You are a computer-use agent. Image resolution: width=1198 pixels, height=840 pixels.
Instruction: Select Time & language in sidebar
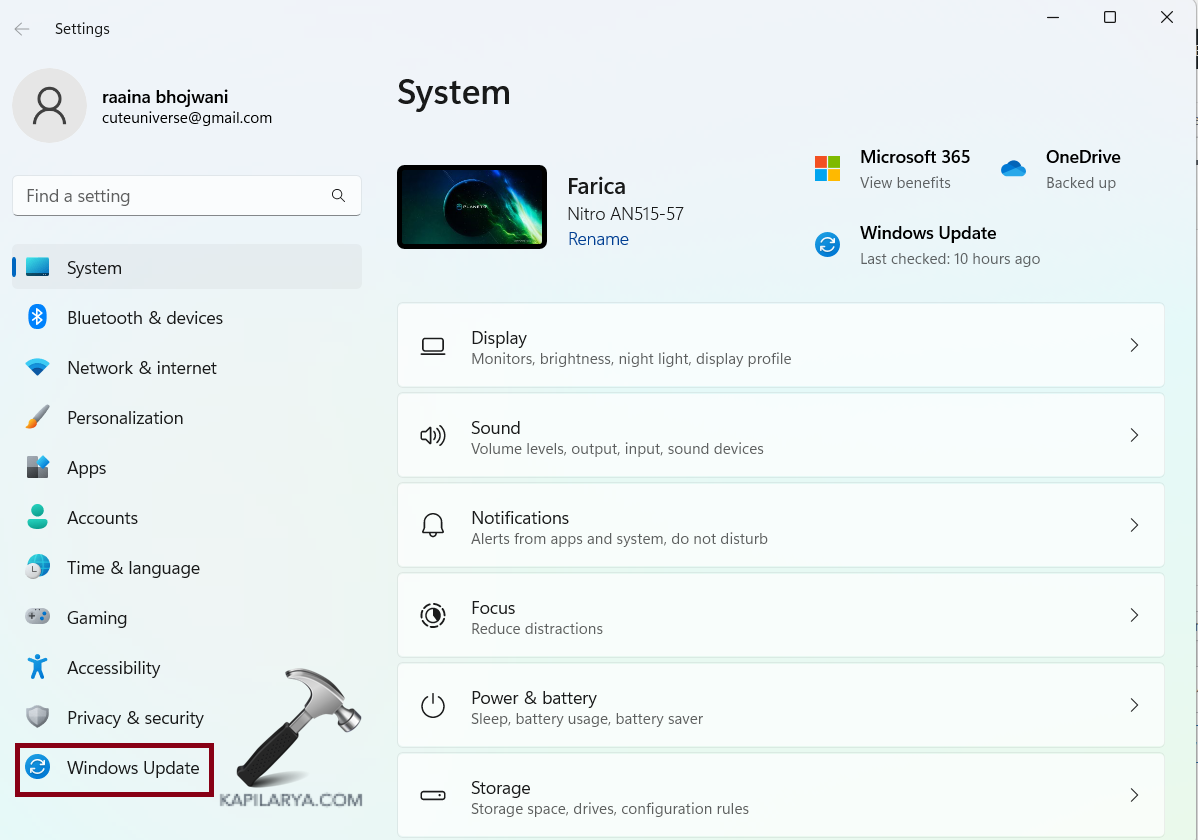coord(133,568)
